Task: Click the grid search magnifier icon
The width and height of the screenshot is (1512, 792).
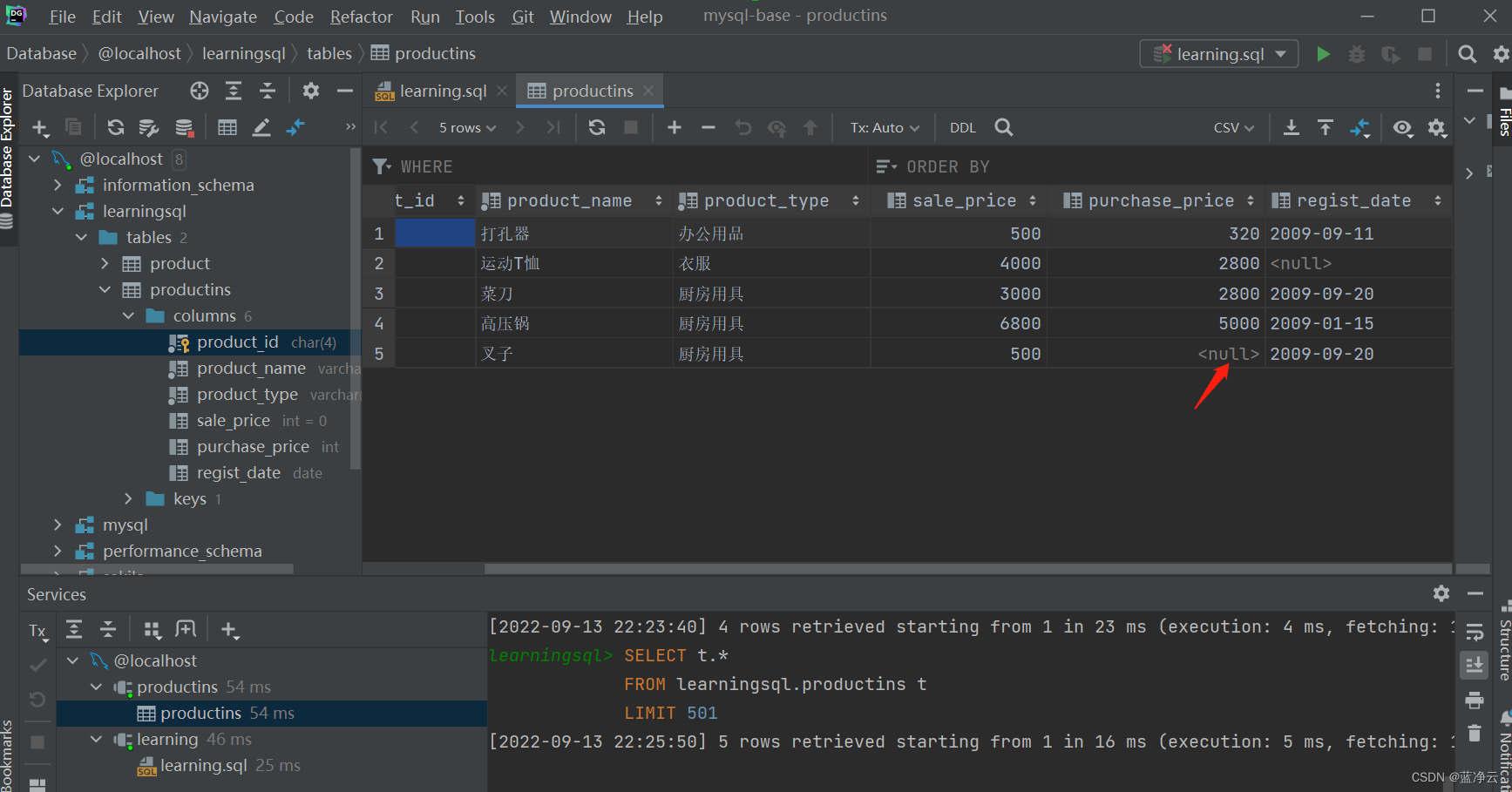Action: tap(1004, 127)
